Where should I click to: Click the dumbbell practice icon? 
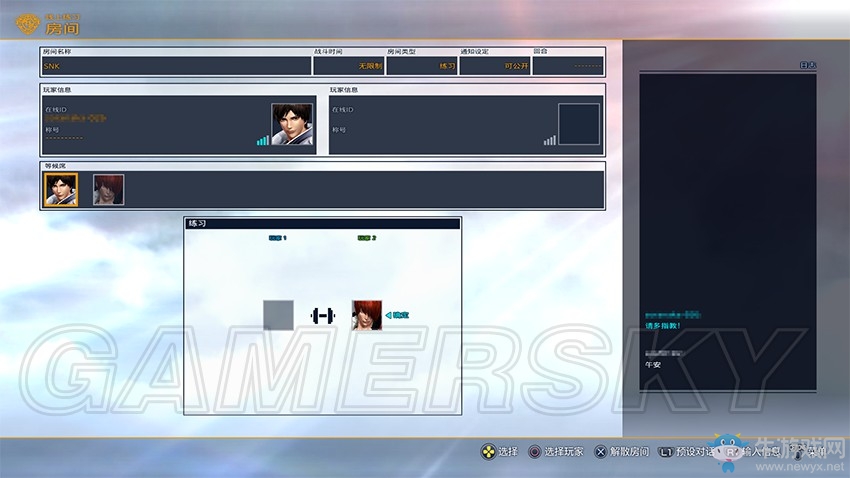point(323,315)
